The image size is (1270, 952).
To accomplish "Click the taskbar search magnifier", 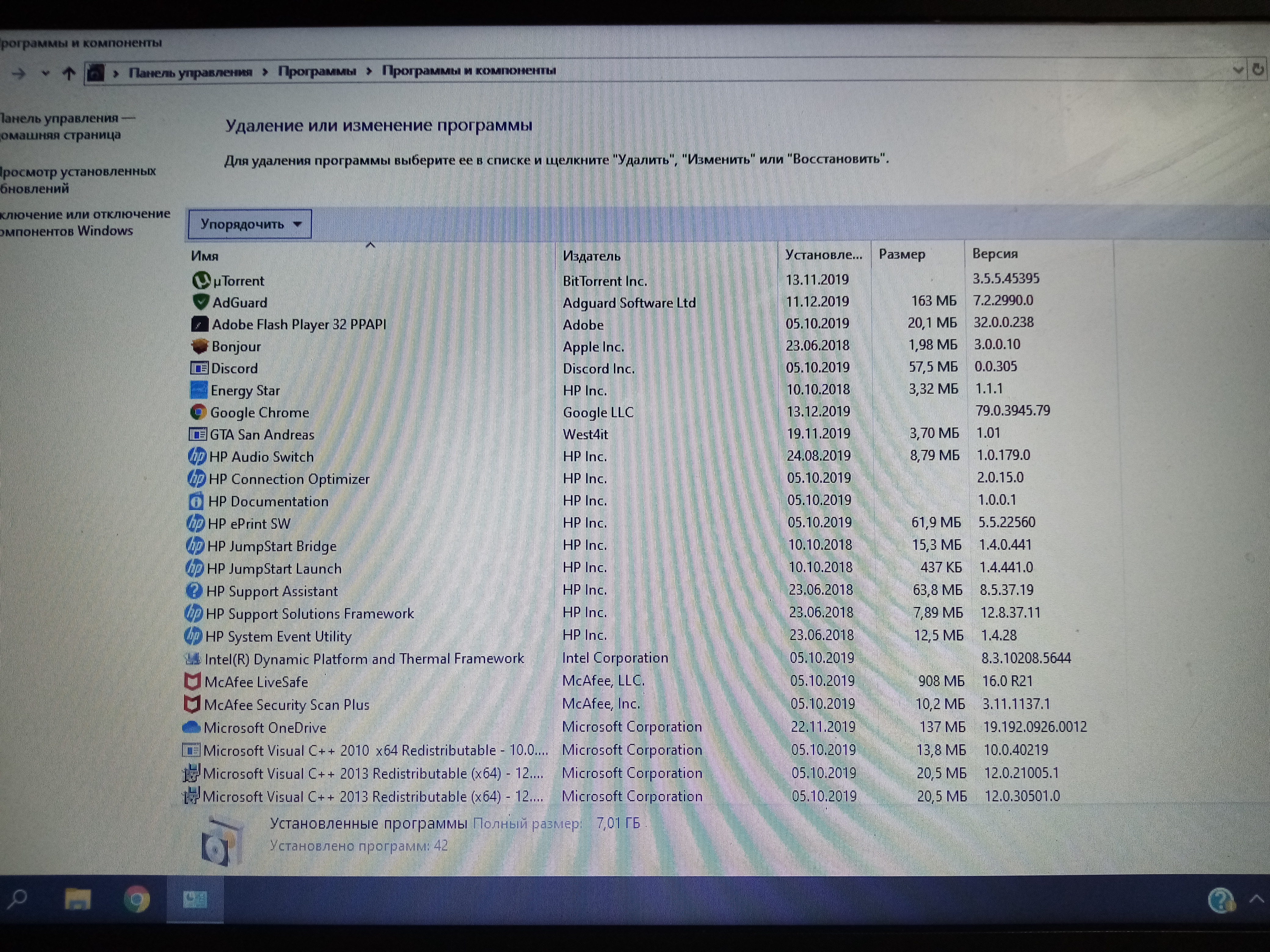I will pyautogui.click(x=17, y=899).
